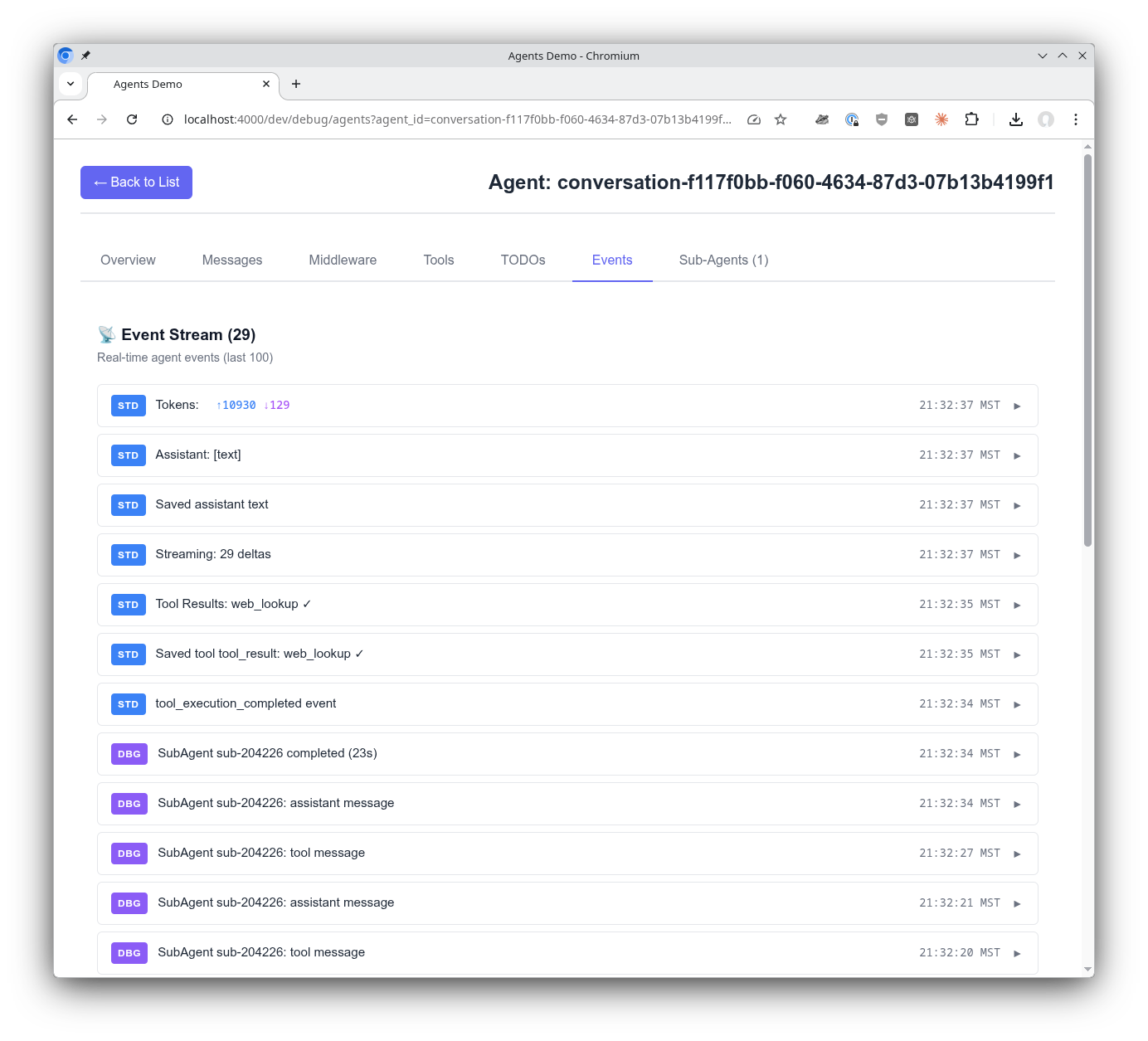View site information via the address bar icon

tap(166, 119)
